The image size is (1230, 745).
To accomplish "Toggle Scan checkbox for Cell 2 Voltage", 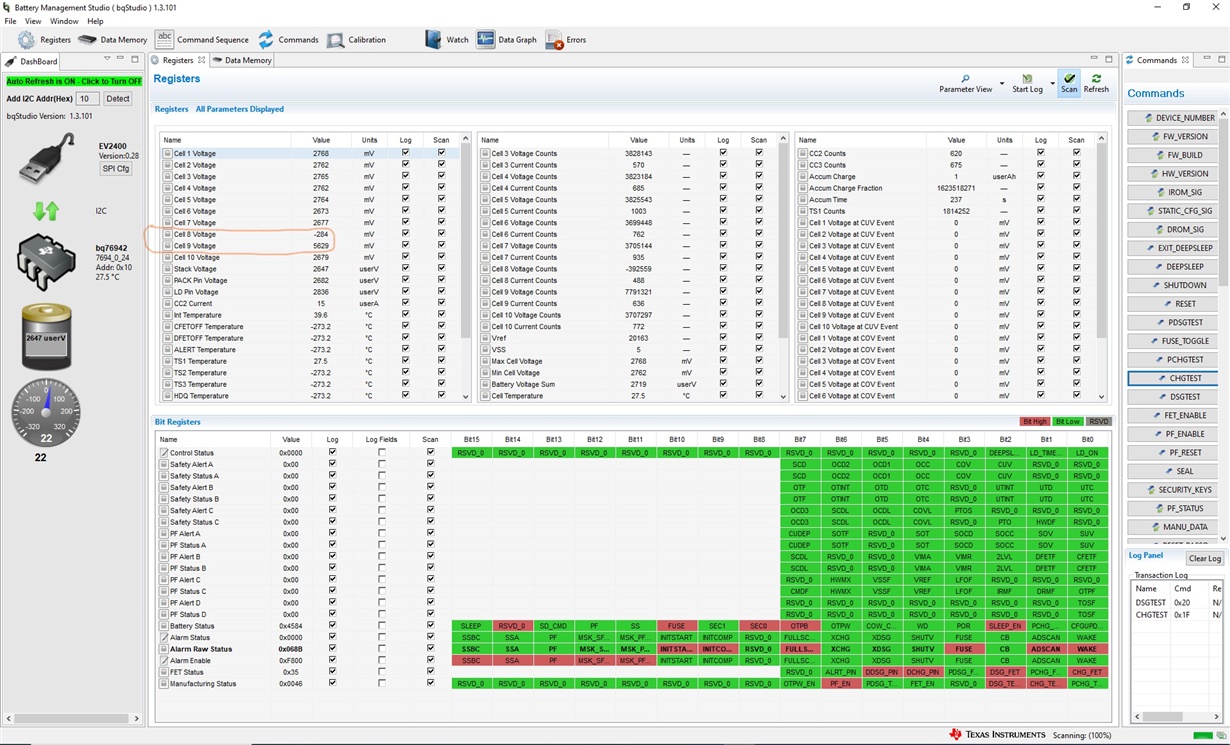I will pos(441,165).
